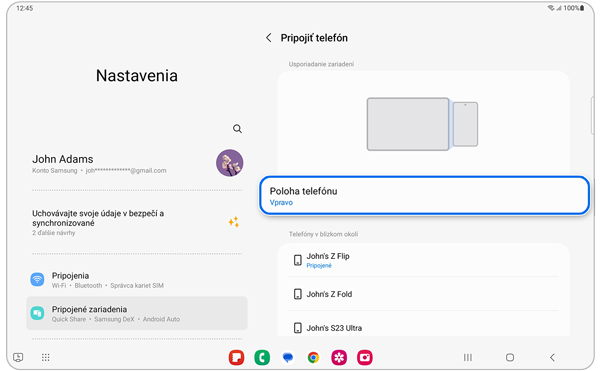Select John's Z Flip phone

424,260
